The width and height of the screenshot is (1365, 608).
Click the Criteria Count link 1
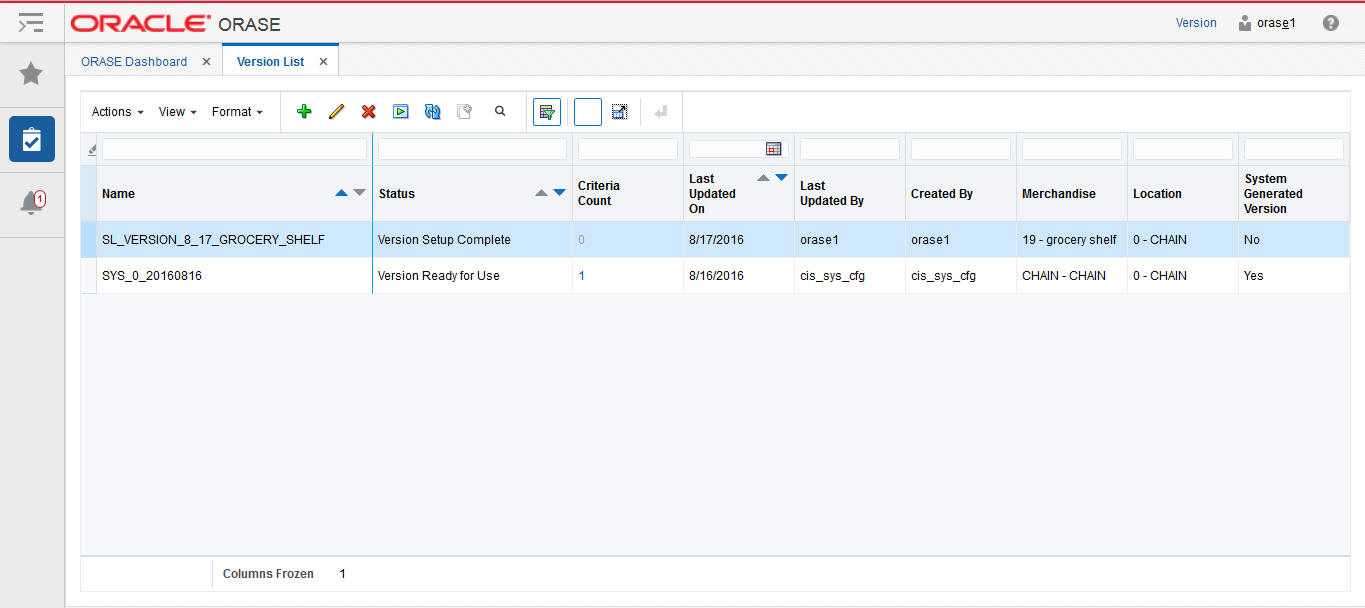[x=582, y=275]
